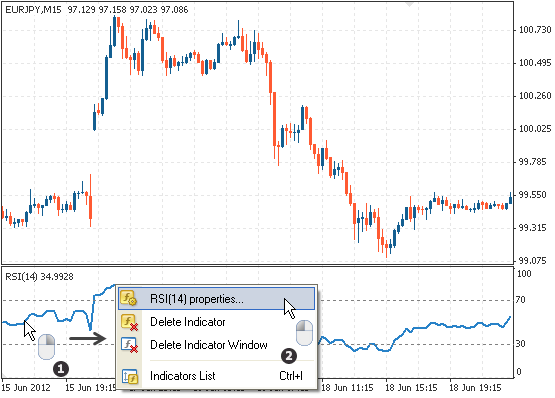Click the RSI properties gear icon
Screen dimensions: 555x398
128,298
